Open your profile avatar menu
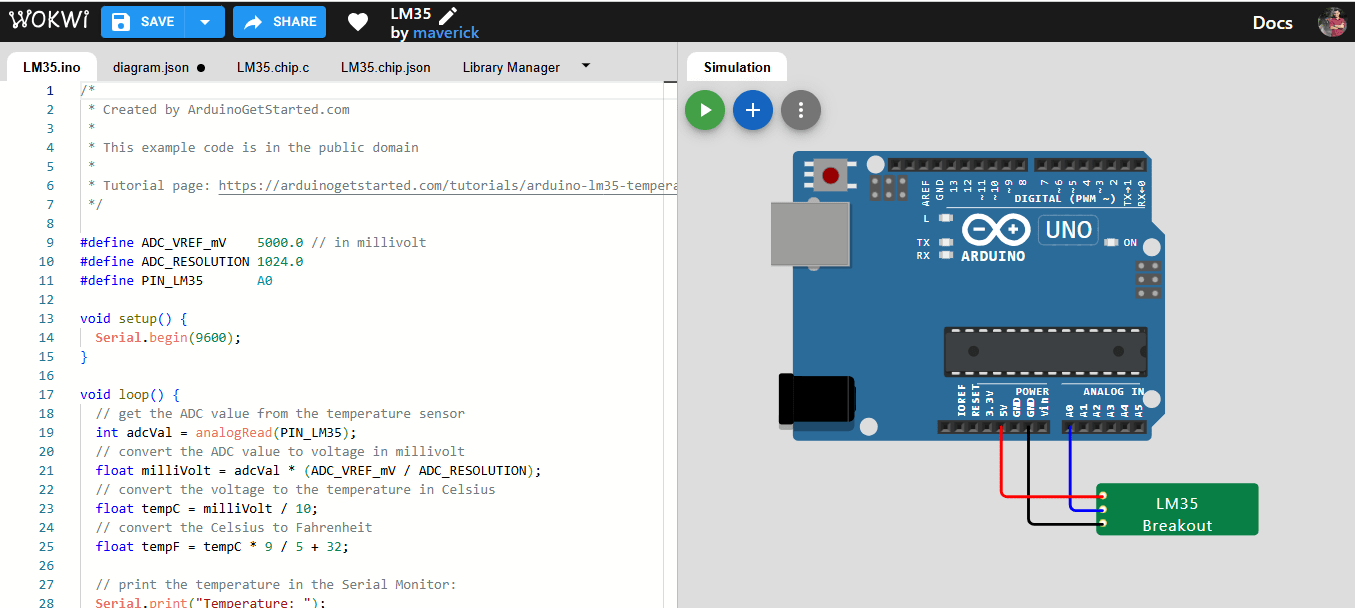Viewport: 1355px width, 608px height. coord(1333,21)
